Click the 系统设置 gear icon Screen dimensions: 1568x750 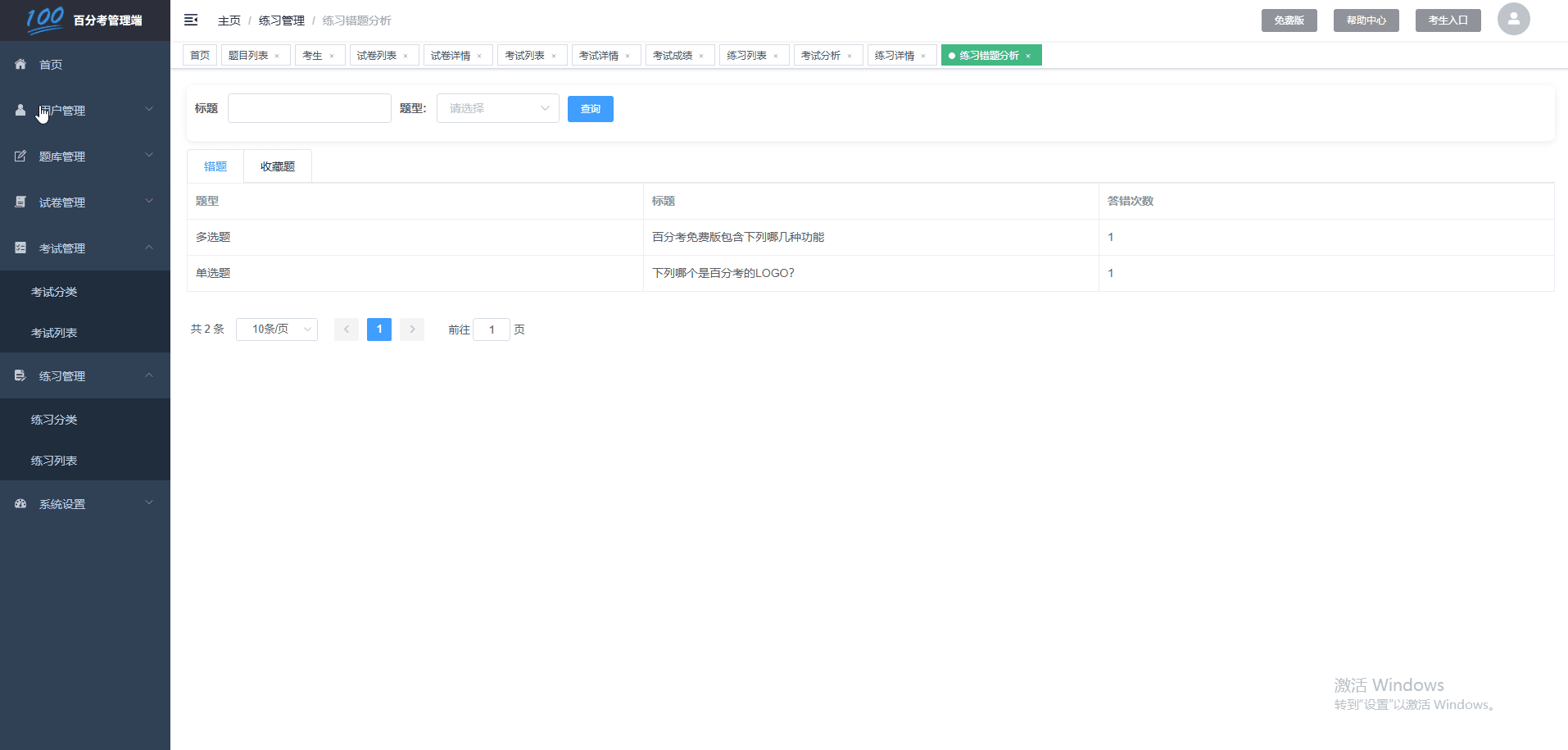pos(20,503)
